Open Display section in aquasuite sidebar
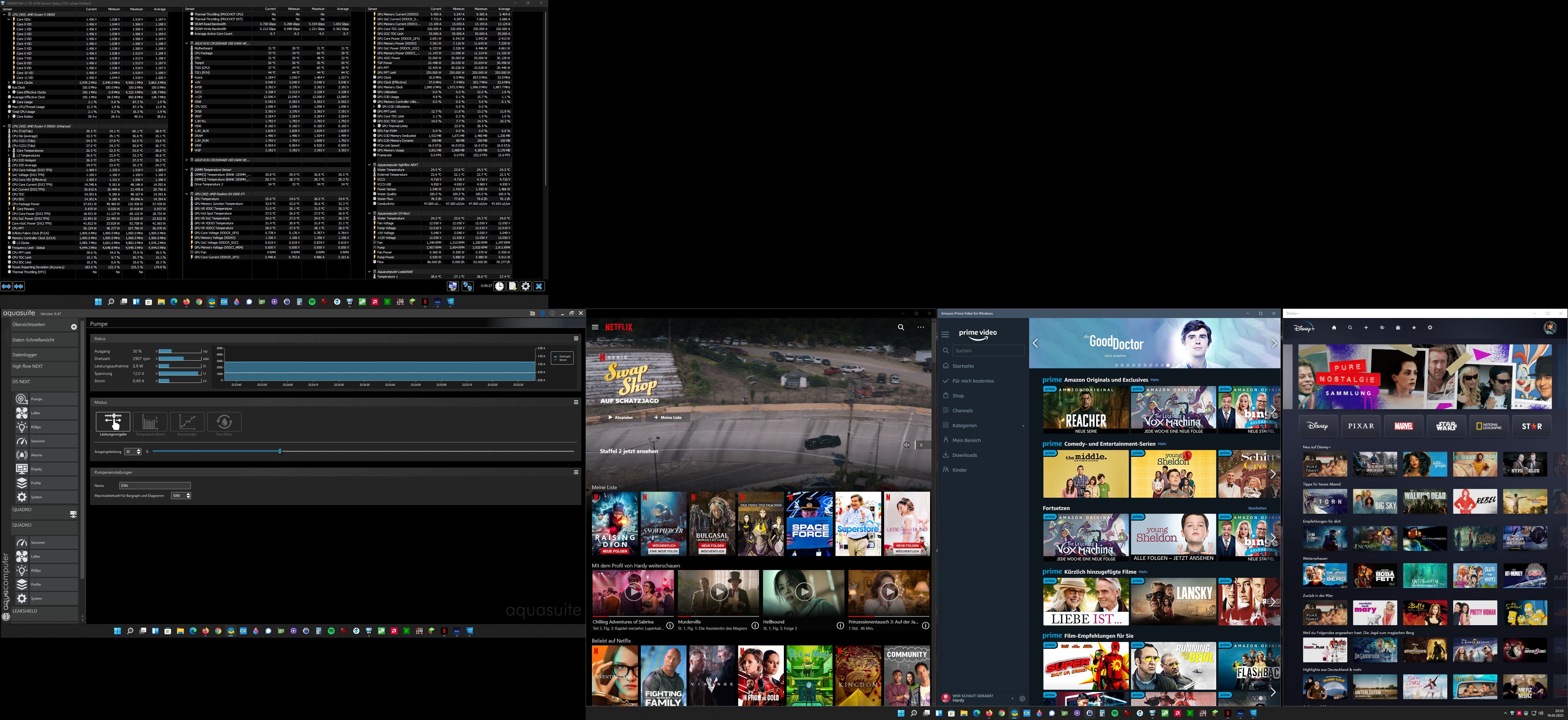 pos(46,469)
